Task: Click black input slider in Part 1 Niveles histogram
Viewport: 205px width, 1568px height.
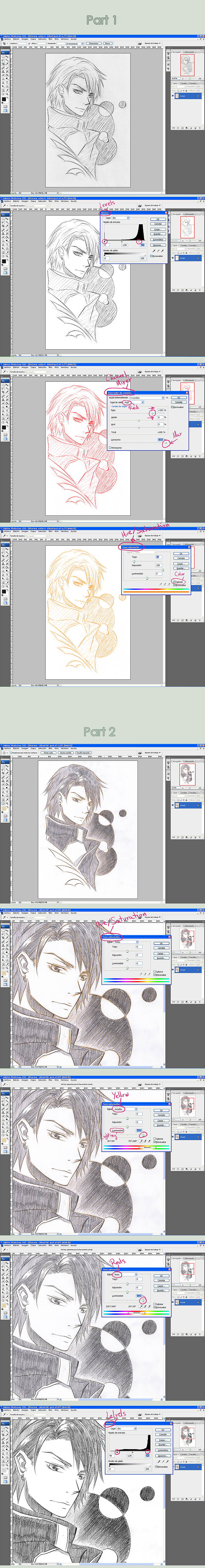Action: coord(105,242)
